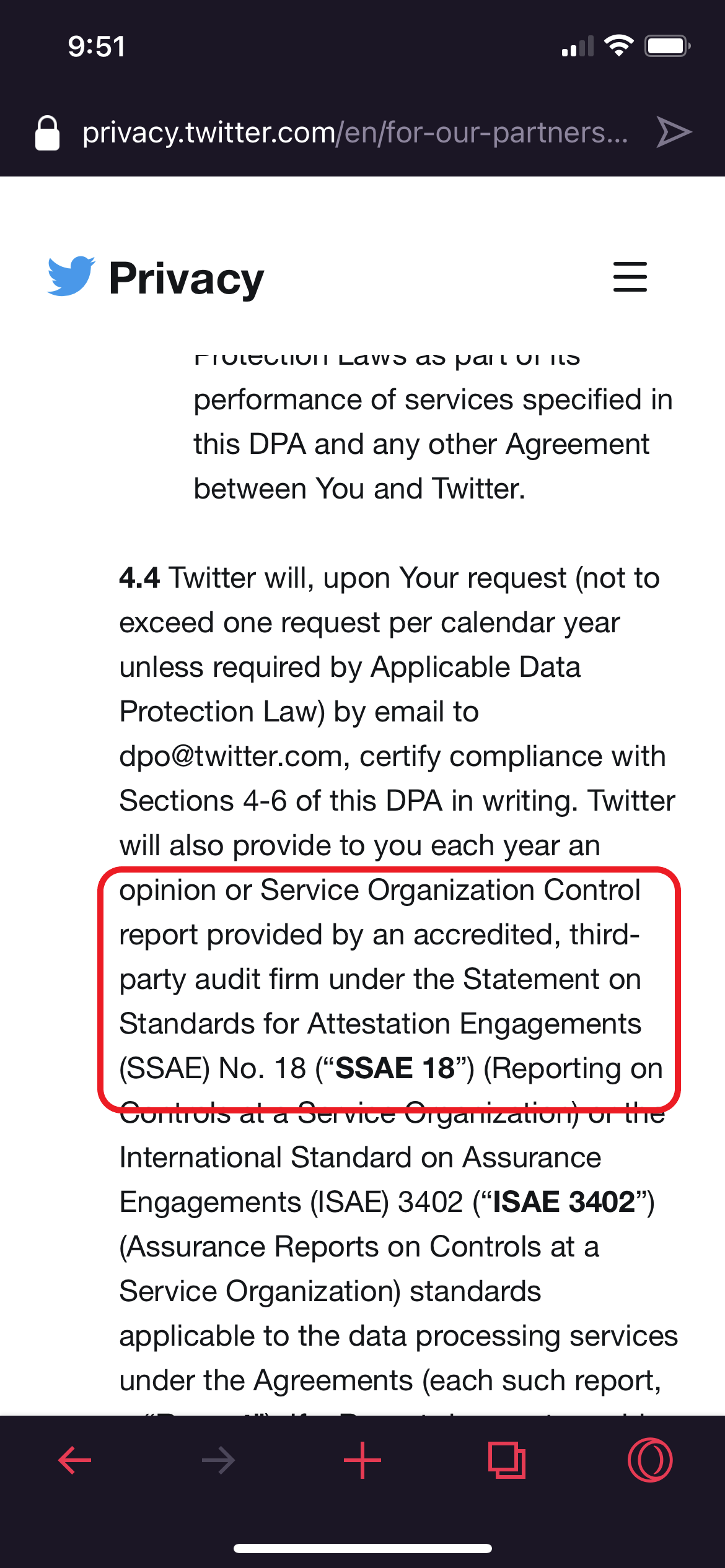Tap the battery indicator in status bar
725x1568 pixels.
667,46
